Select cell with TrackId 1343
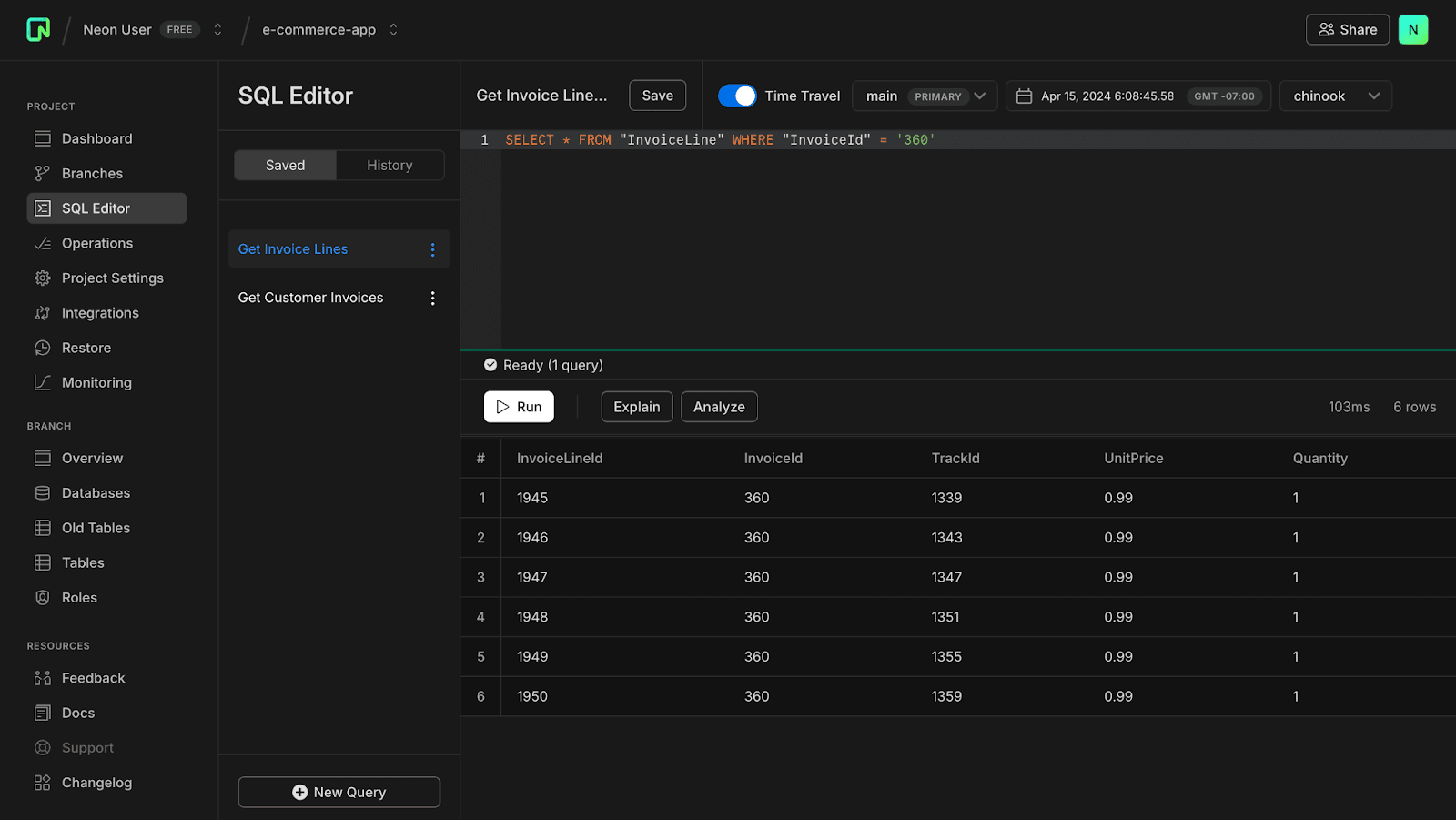Screen dimensions: 1456x820 point(946,538)
